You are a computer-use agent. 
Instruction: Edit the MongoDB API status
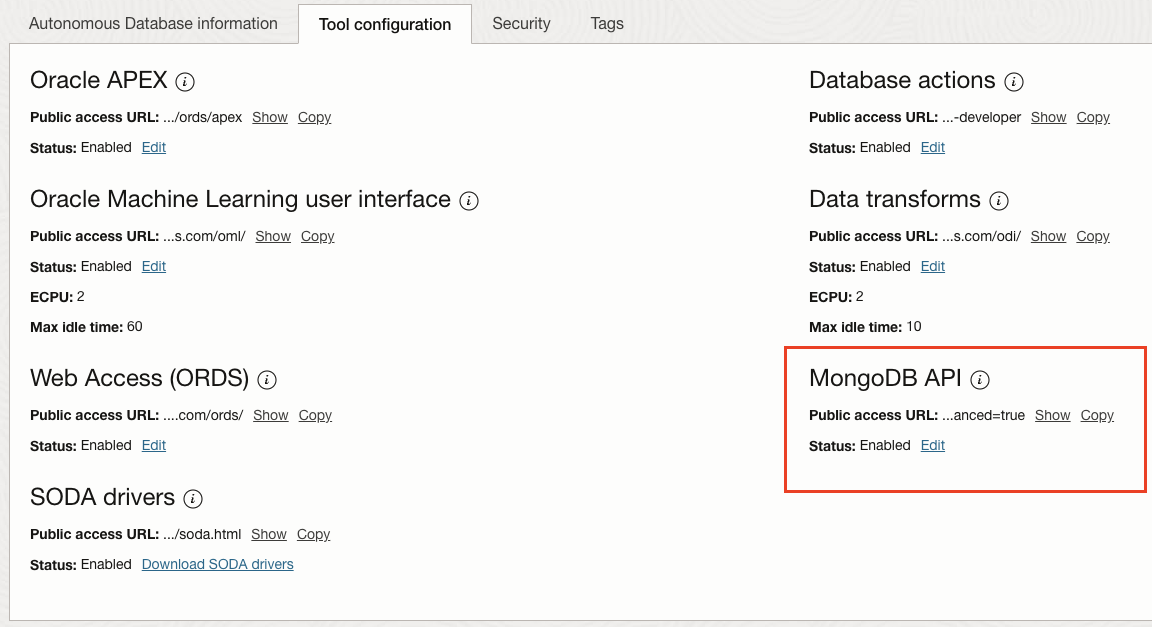(x=932, y=445)
